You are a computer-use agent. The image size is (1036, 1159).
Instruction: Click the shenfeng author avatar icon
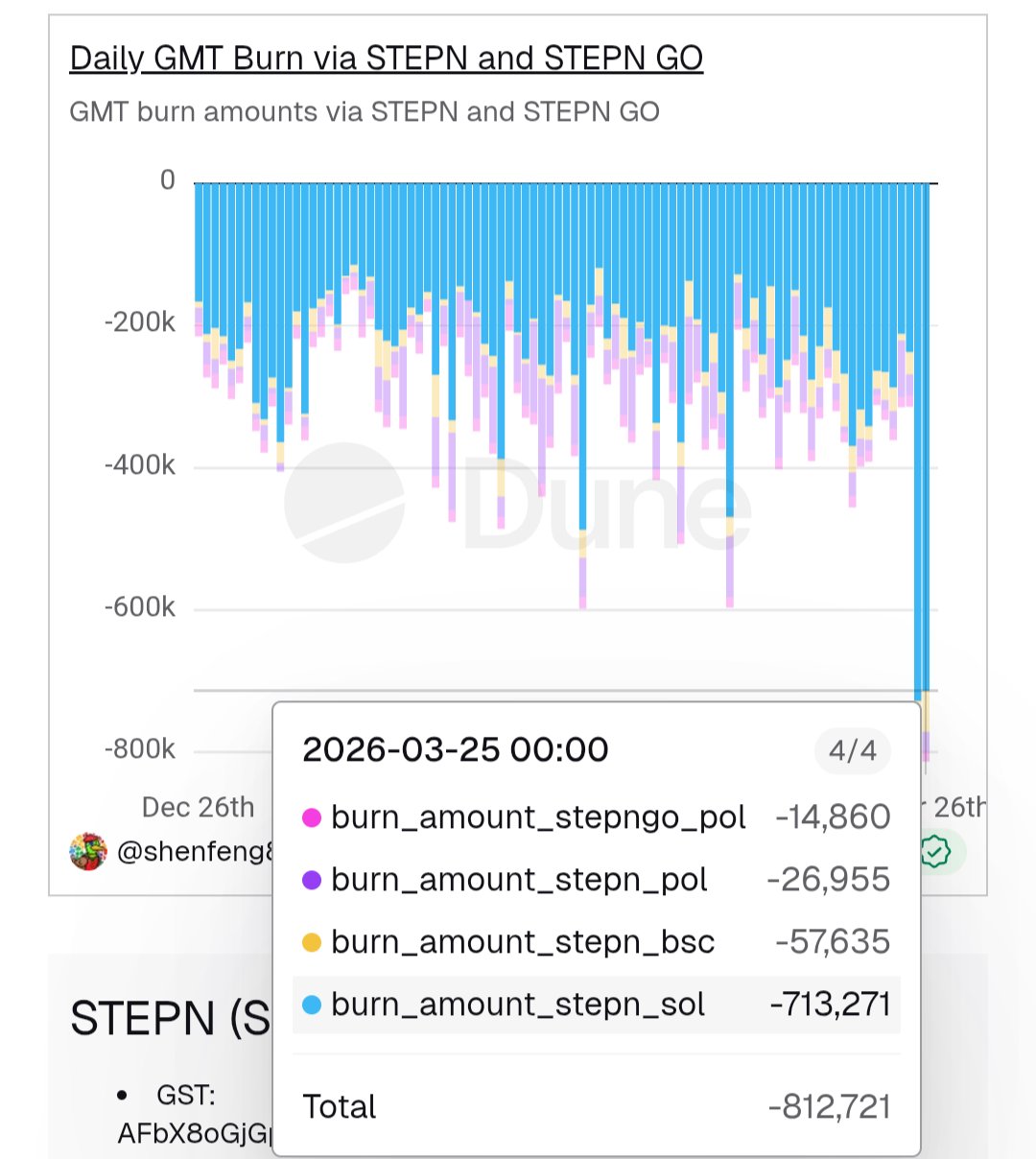pyautogui.click(x=88, y=851)
